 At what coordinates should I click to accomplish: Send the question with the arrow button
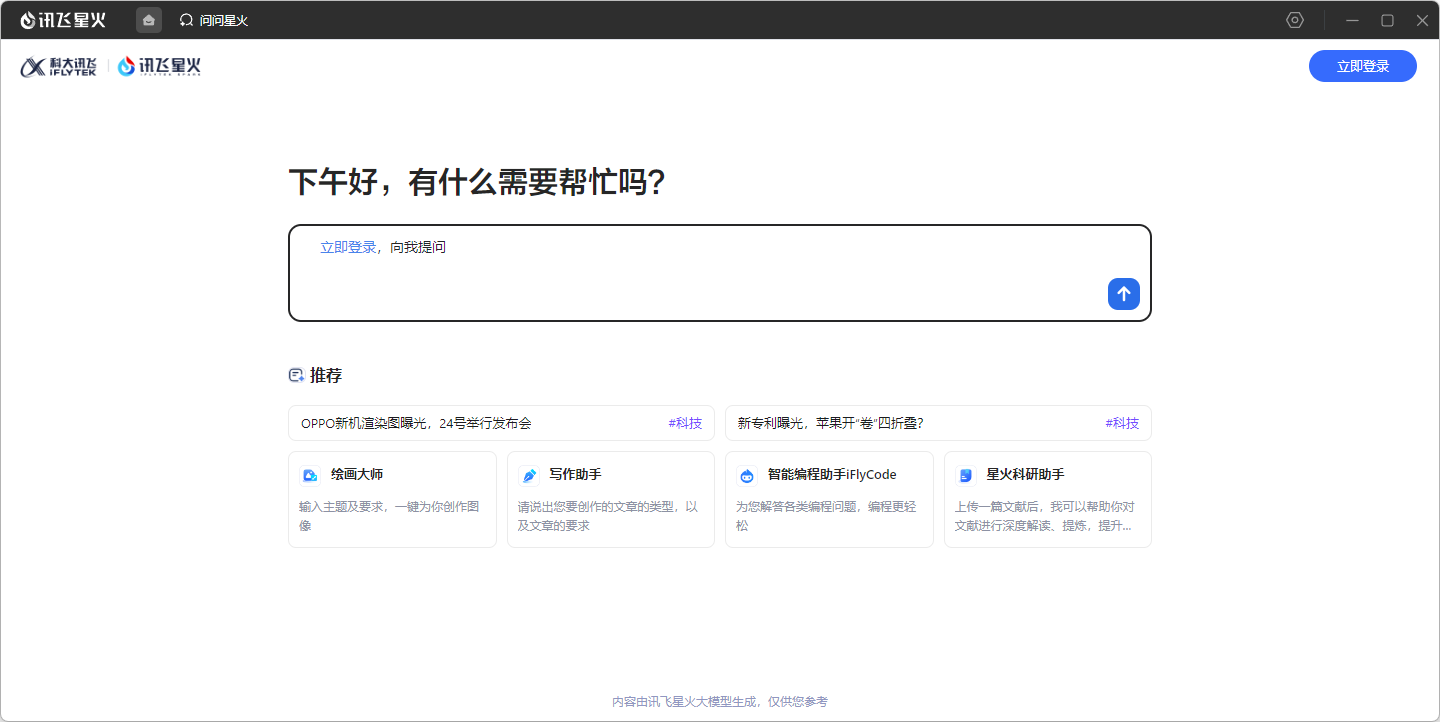coord(1124,293)
